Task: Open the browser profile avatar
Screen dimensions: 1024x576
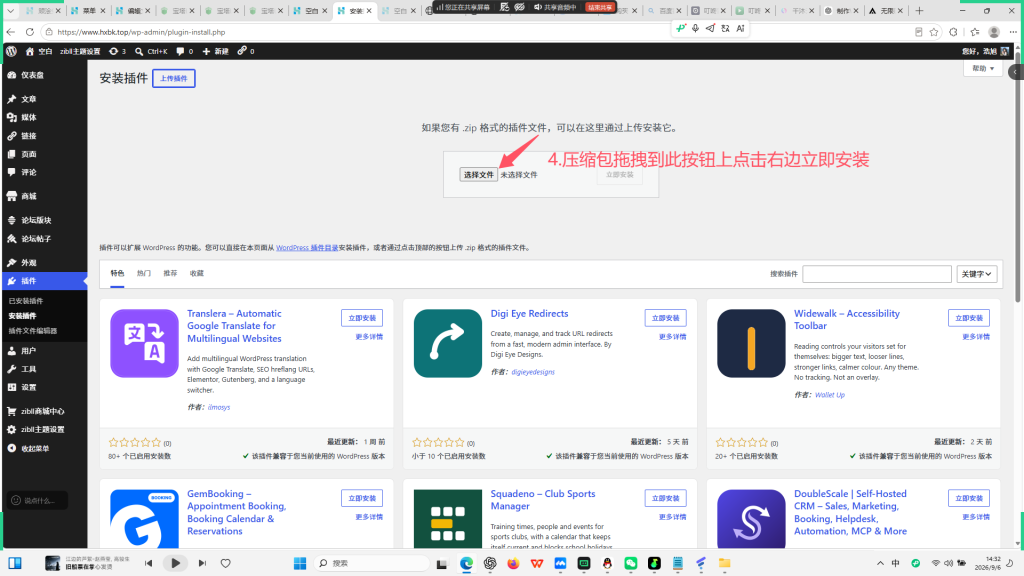Action: [994, 32]
